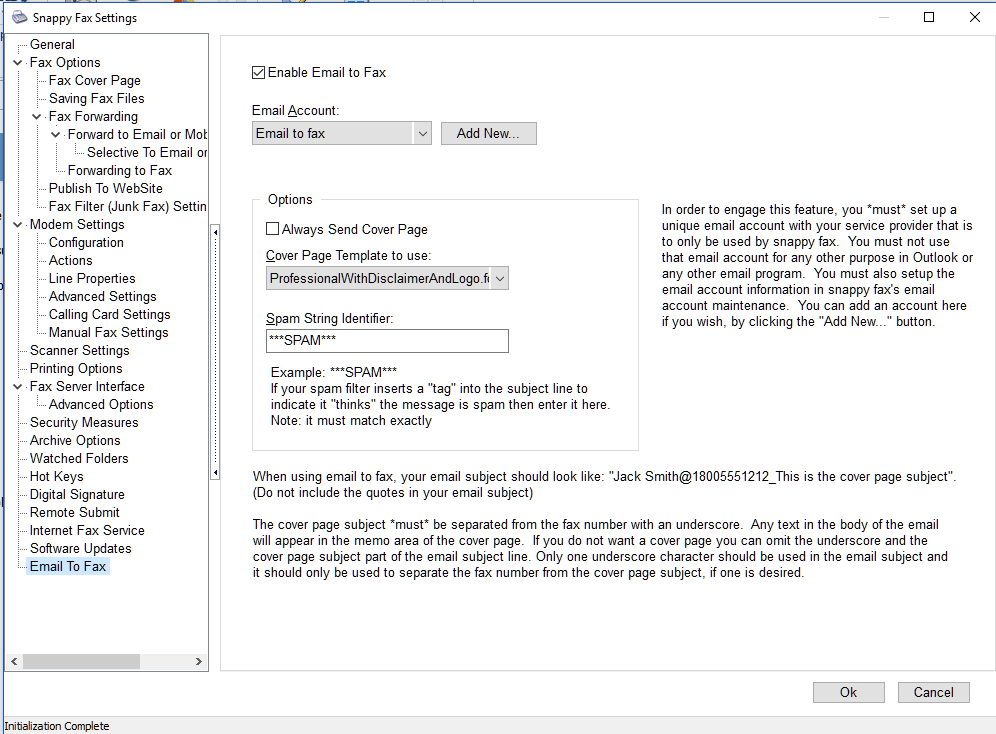Uncheck Enable Email to Fax checkbox
Viewport: 996px width, 734px height.
tap(259, 72)
